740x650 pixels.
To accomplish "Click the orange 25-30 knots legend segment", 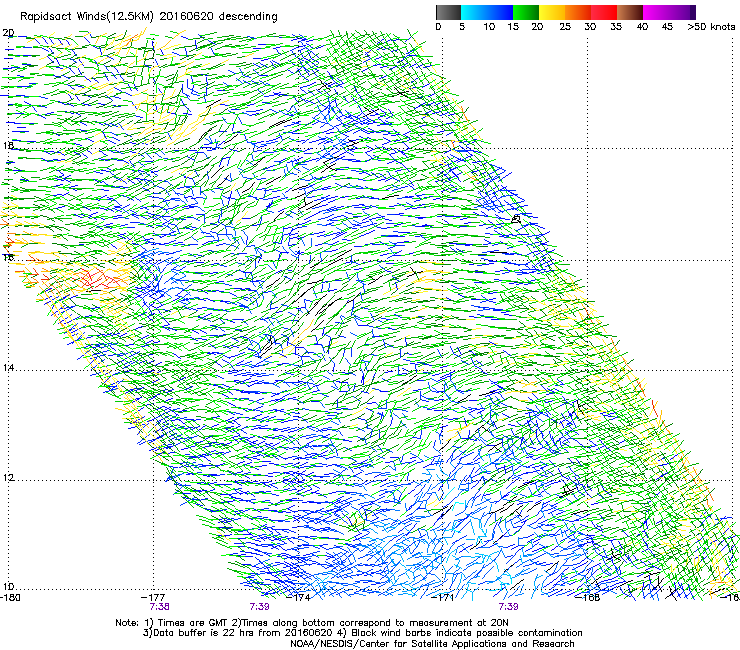I will [578, 12].
